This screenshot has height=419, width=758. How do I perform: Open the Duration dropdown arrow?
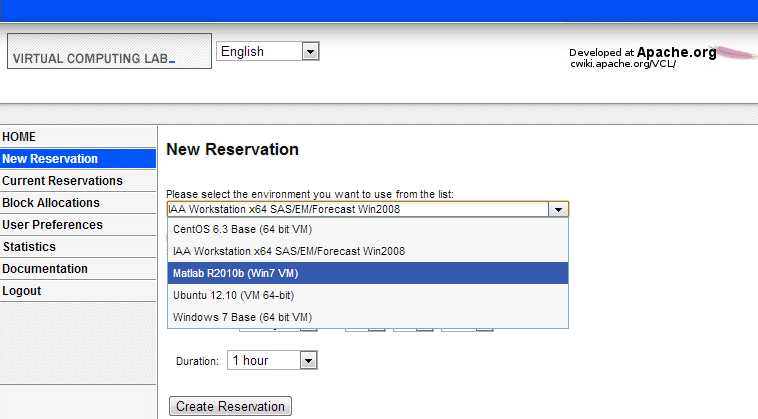click(x=308, y=361)
